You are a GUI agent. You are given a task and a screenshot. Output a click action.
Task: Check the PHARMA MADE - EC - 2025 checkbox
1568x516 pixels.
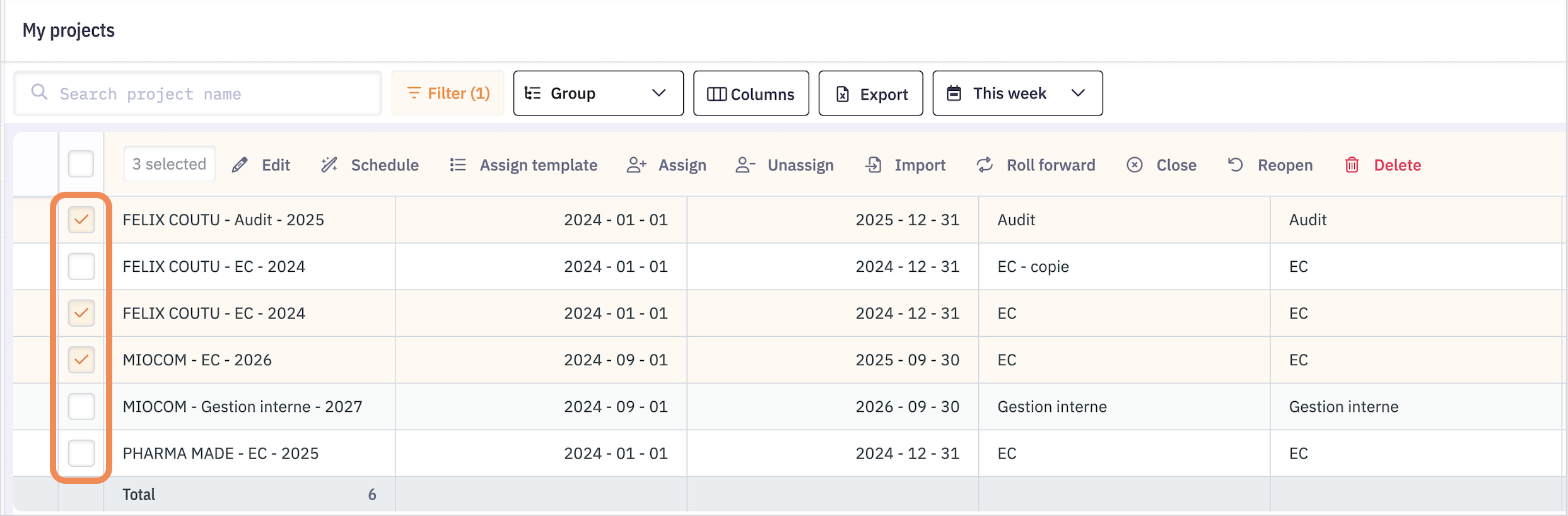(x=81, y=454)
